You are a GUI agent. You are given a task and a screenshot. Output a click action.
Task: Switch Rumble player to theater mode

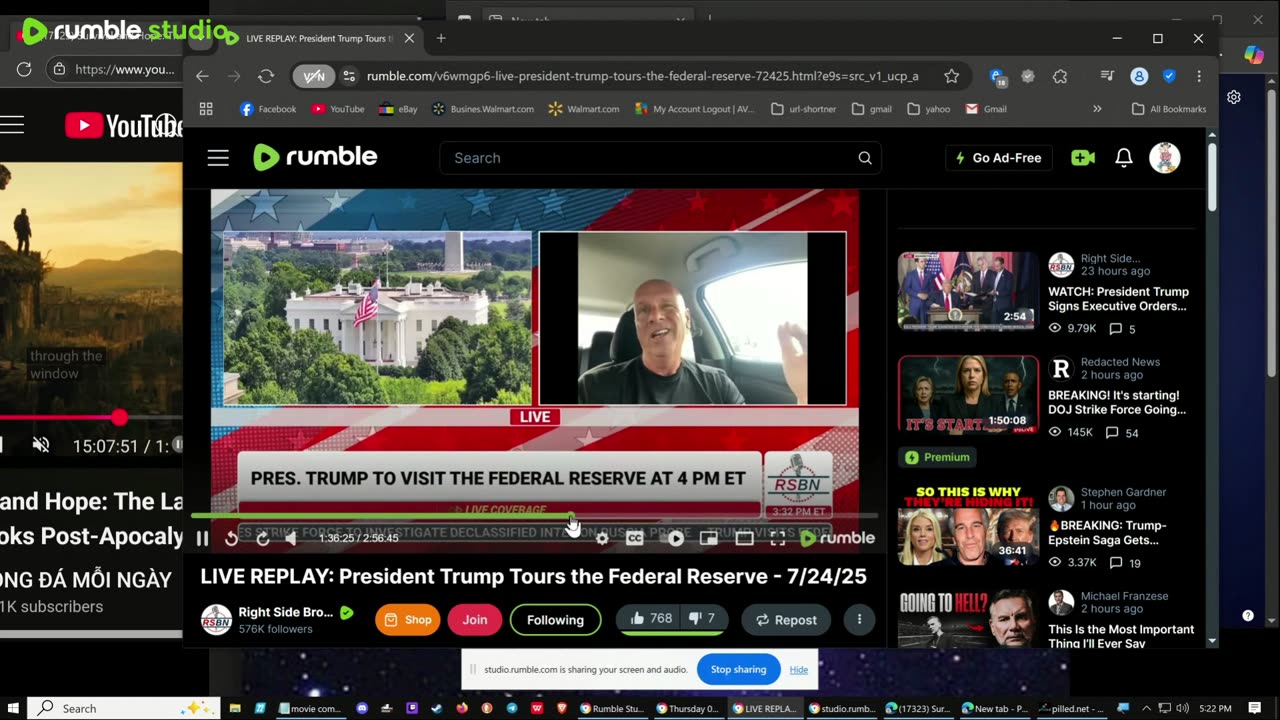pos(744,538)
